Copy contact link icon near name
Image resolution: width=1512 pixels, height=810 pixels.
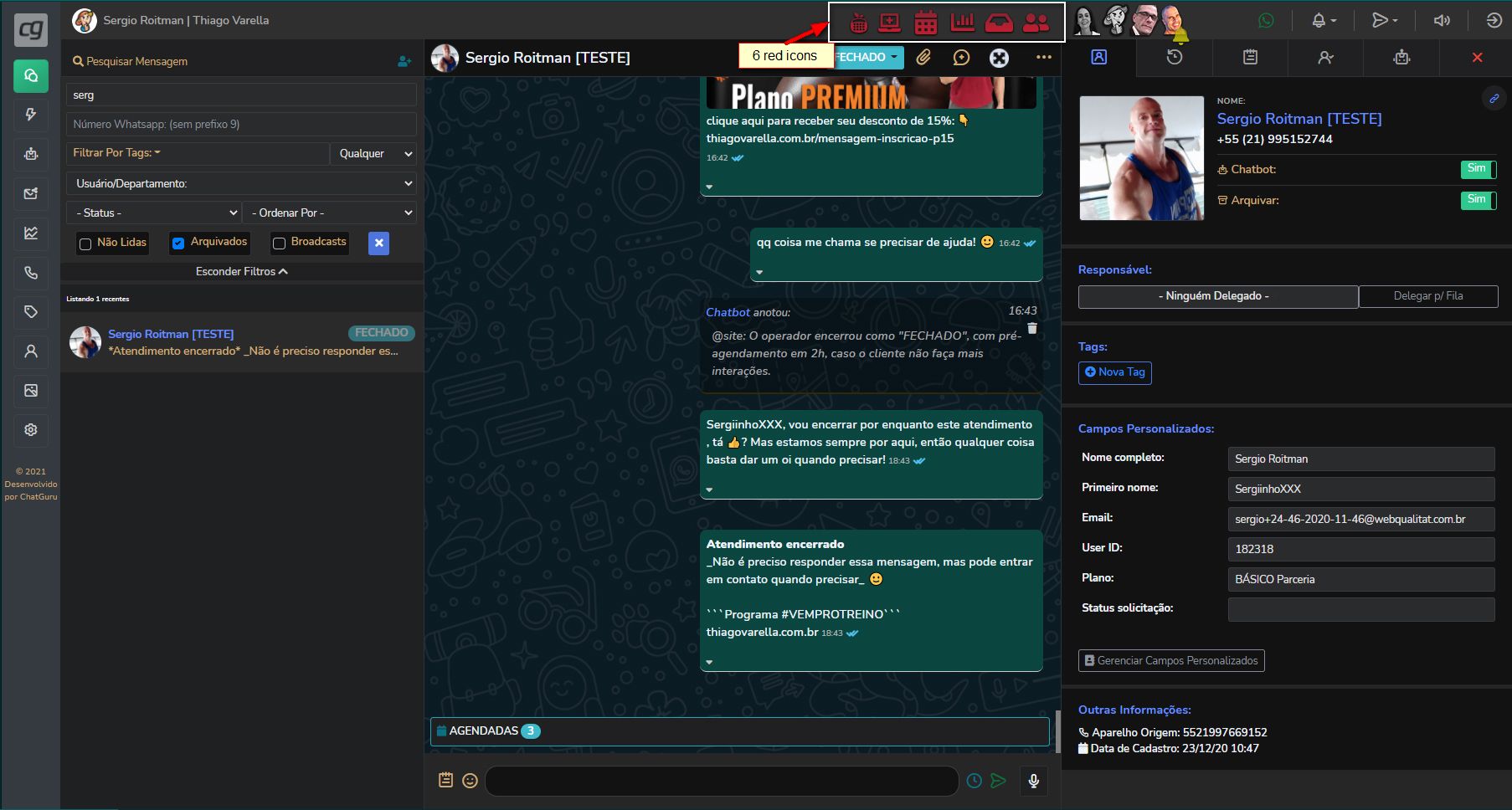coord(1494,99)
